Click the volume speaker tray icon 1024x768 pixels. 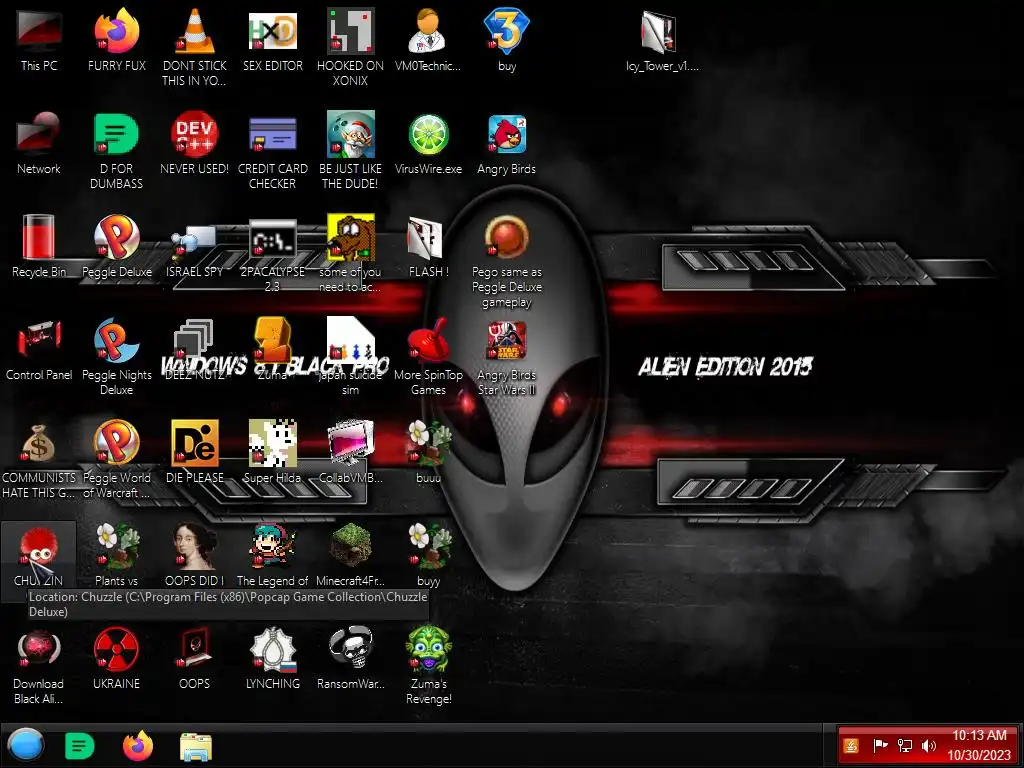click(x=929, y=746)
